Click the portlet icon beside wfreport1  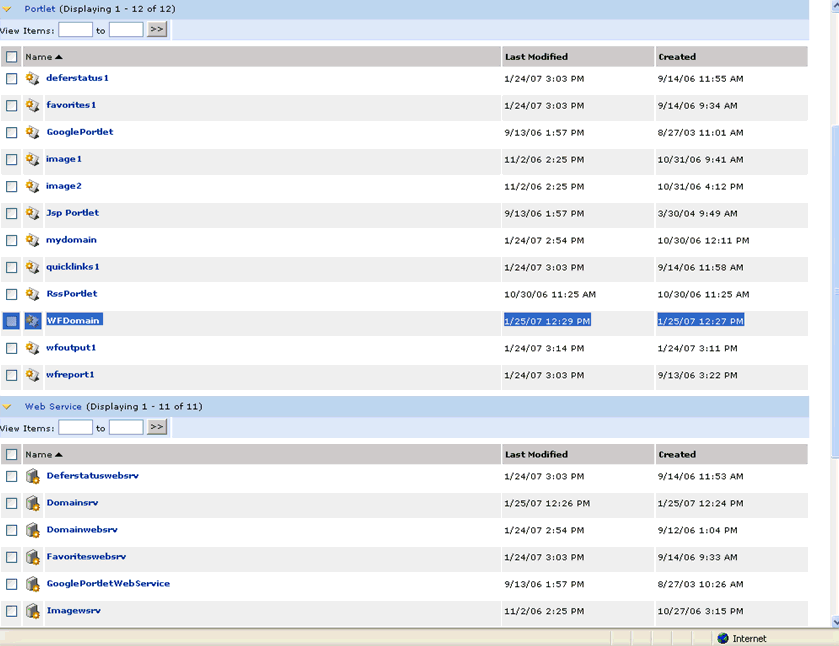click(x=33, y=375)
